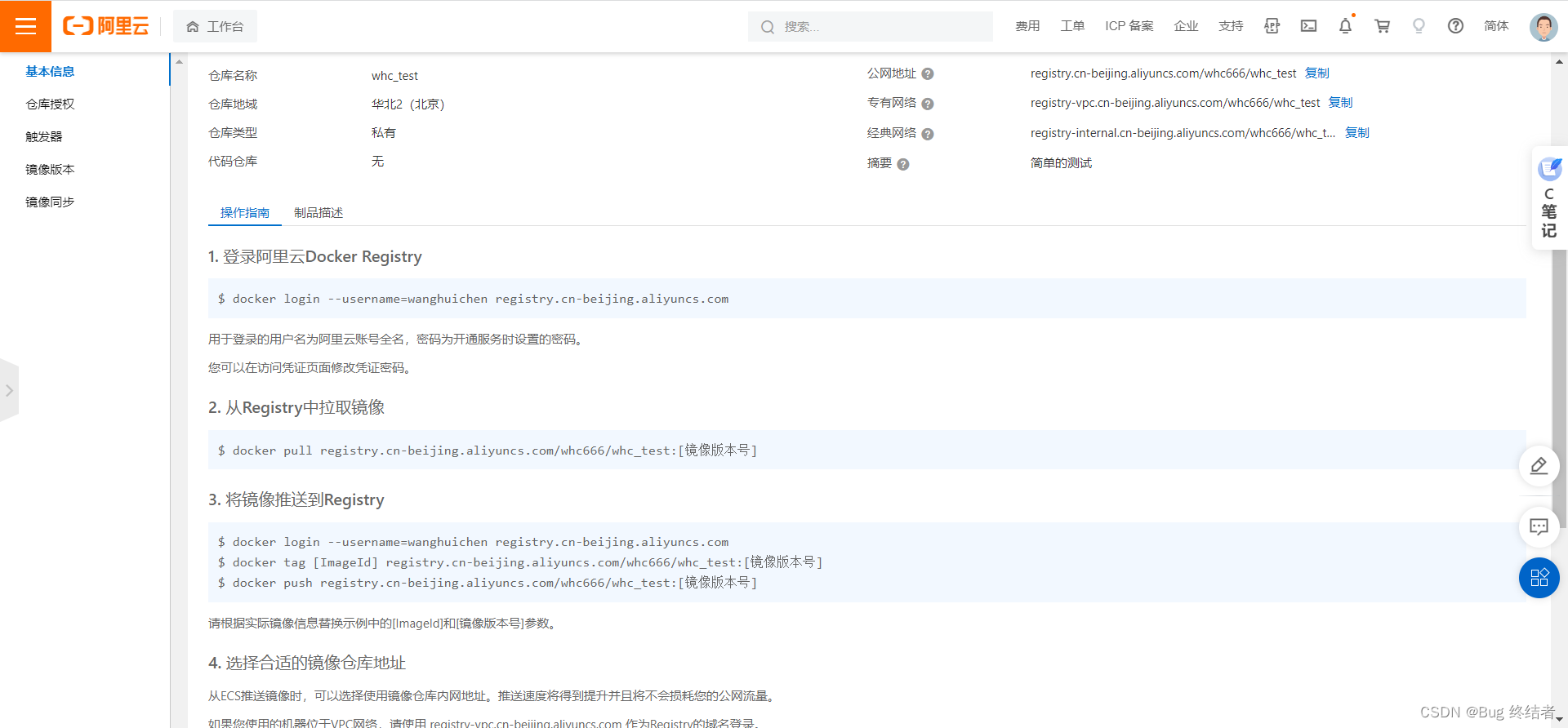Click the 私有 repository type value
Screen dimensions: 1568x728
point(383,133)
